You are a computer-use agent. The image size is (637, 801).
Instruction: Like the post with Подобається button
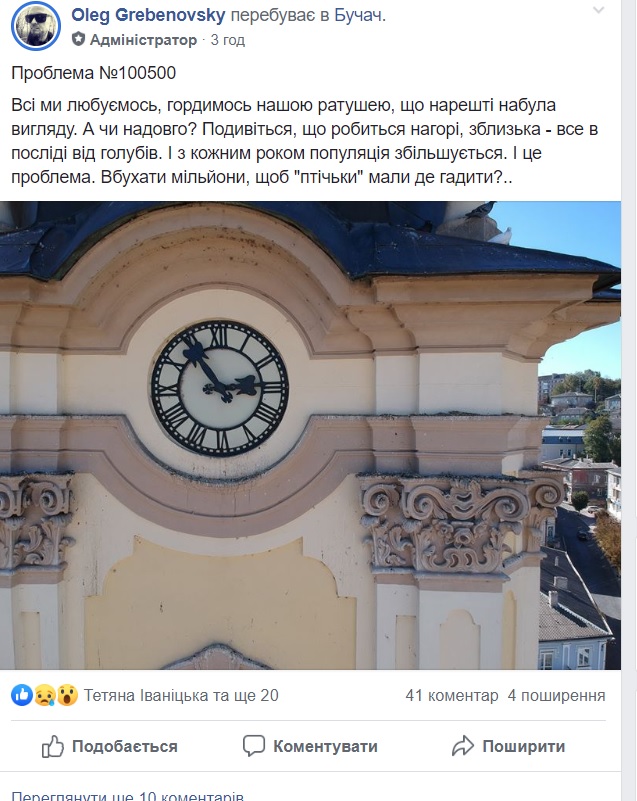pos(109,746)
